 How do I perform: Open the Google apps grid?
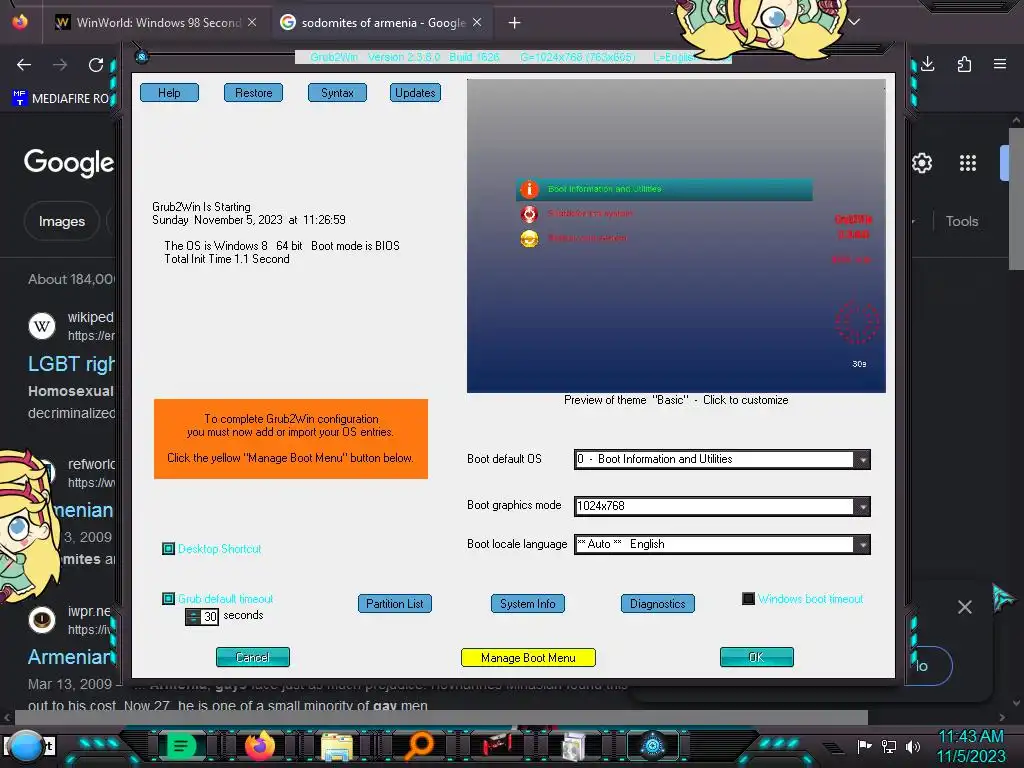(x=968, y=163)
